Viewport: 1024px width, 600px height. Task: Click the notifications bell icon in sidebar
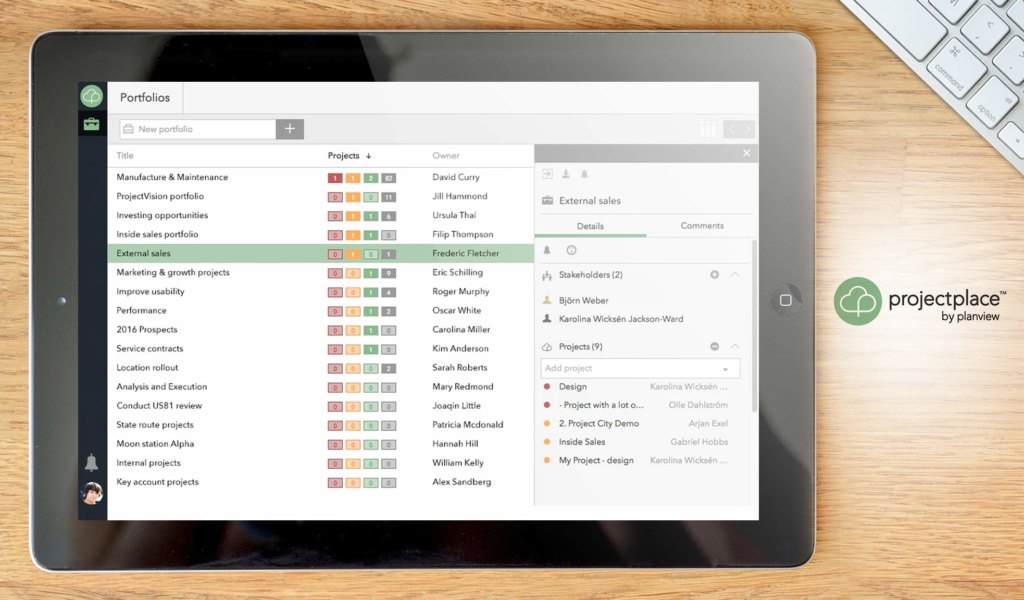91,460
